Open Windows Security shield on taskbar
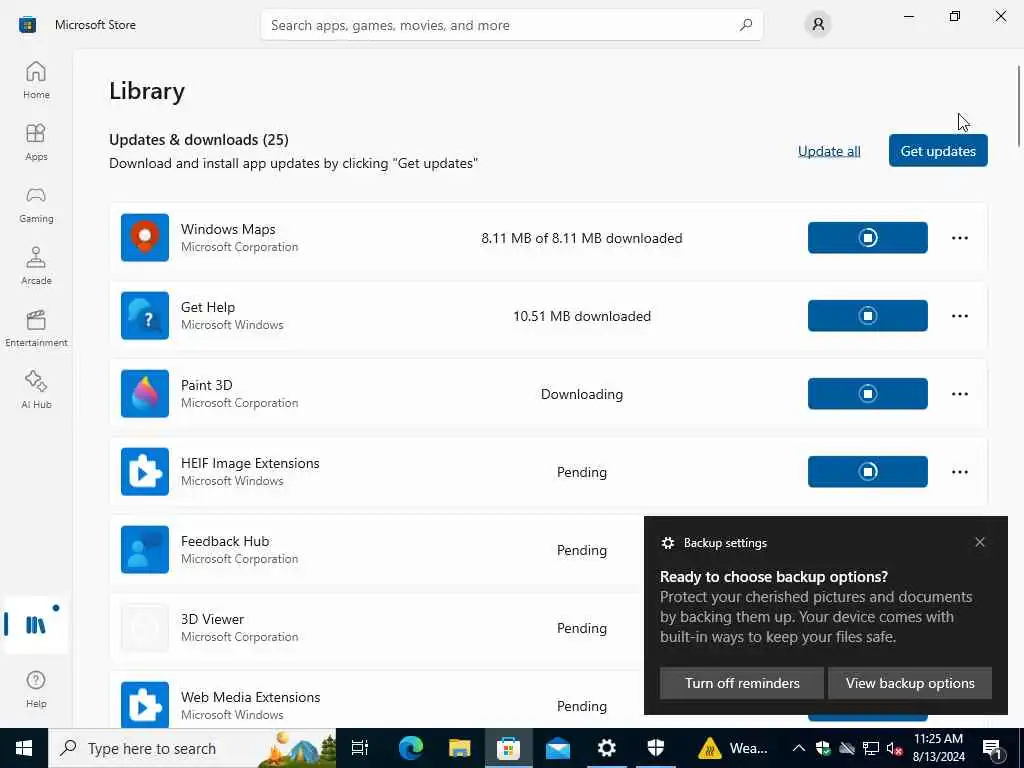Image resolution: width=1024 pixels, height=768 pixels. click(x=656, y=748)
